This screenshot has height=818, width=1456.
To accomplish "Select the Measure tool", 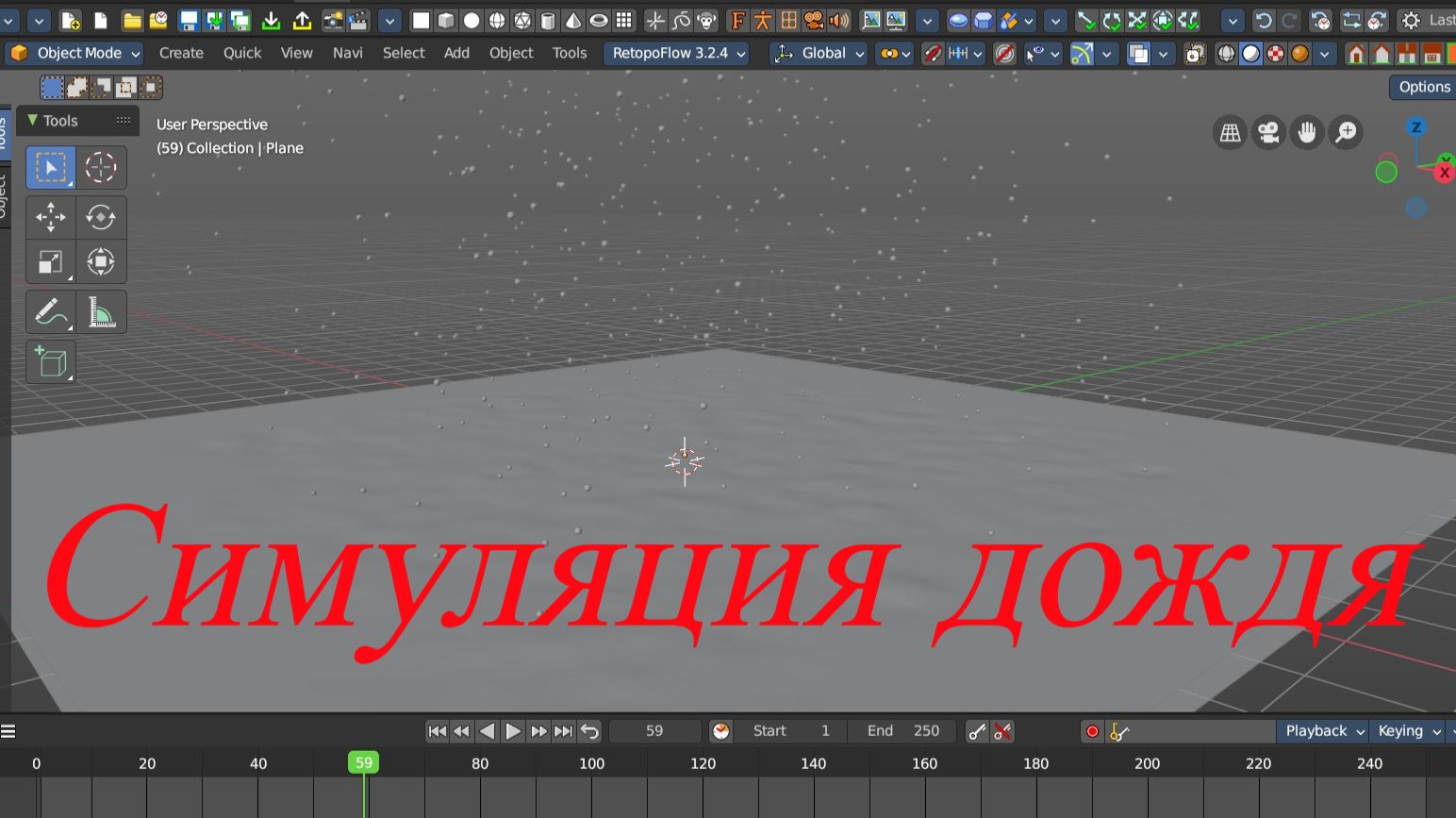I will (x=101, y=312).
